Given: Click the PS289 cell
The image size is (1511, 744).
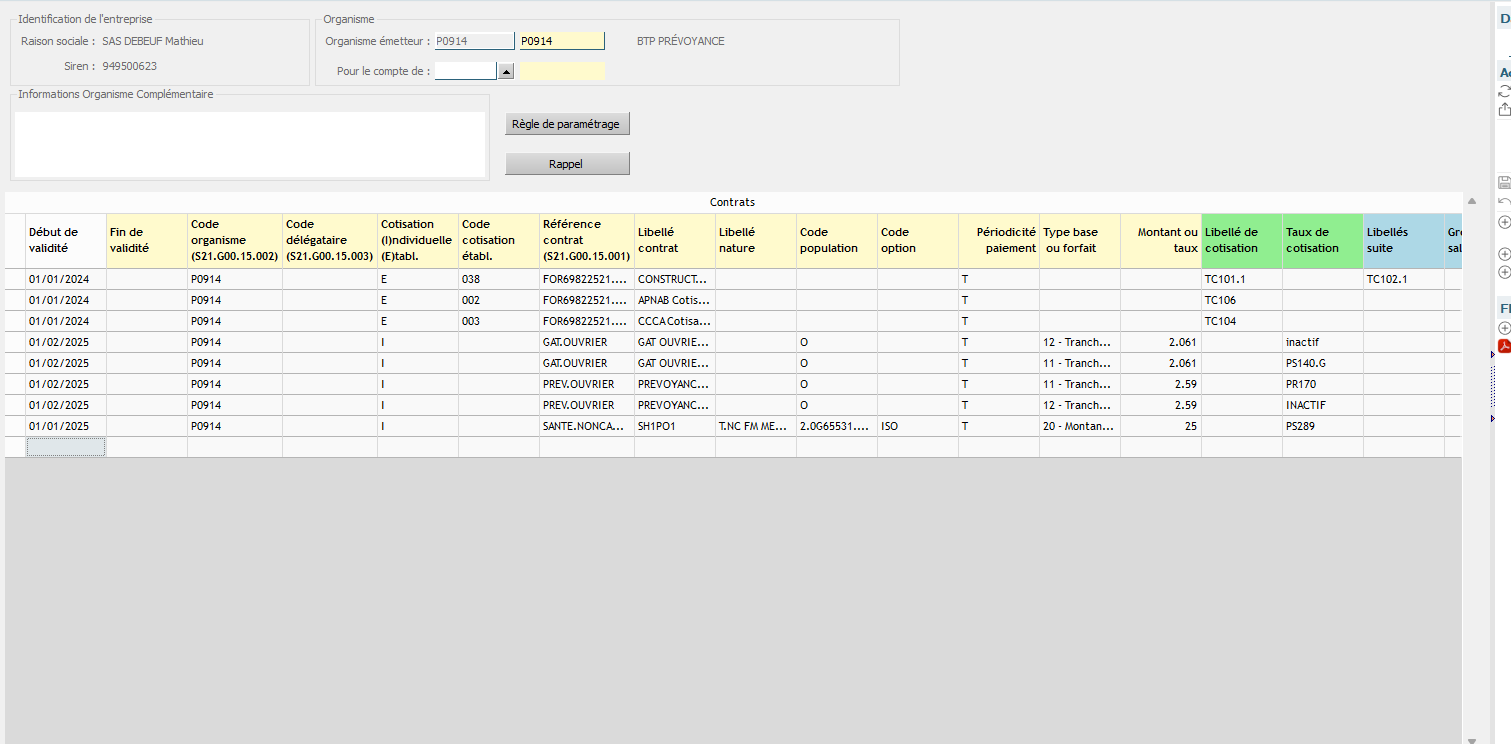Looking at the screenshot, I should coord(1322,426).
